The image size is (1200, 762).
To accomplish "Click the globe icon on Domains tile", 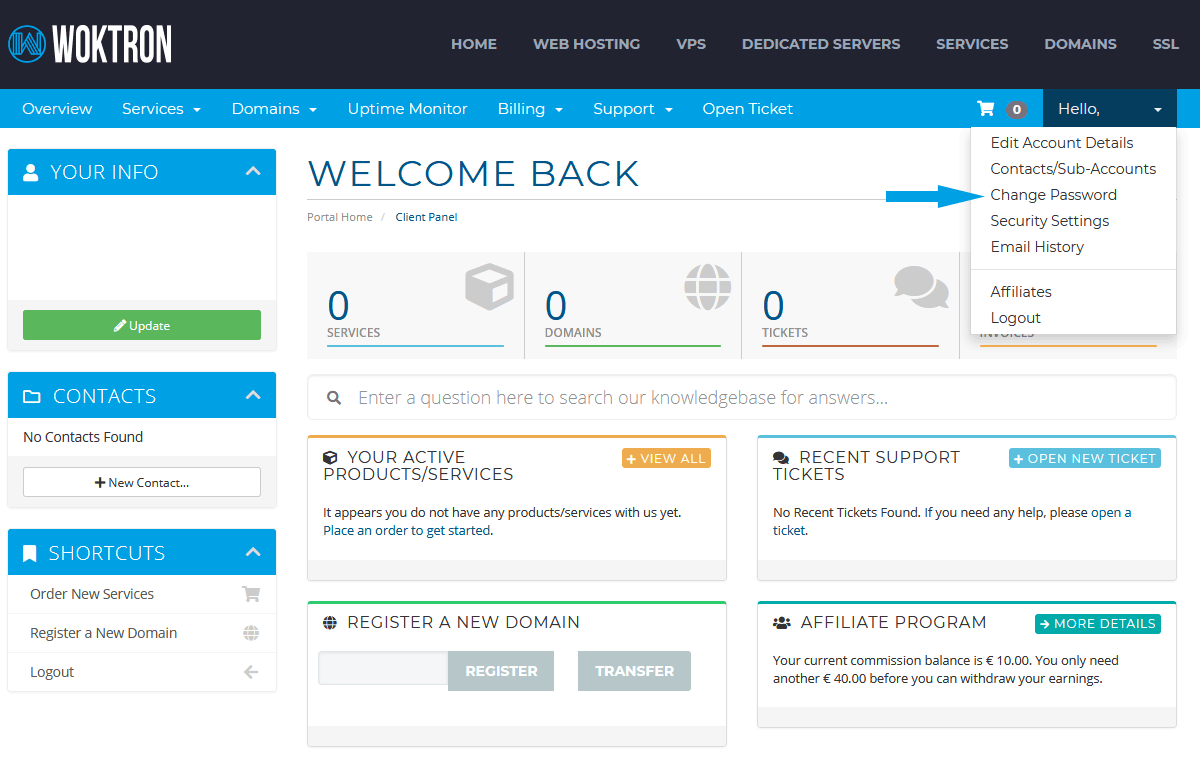I will (708, 286).
